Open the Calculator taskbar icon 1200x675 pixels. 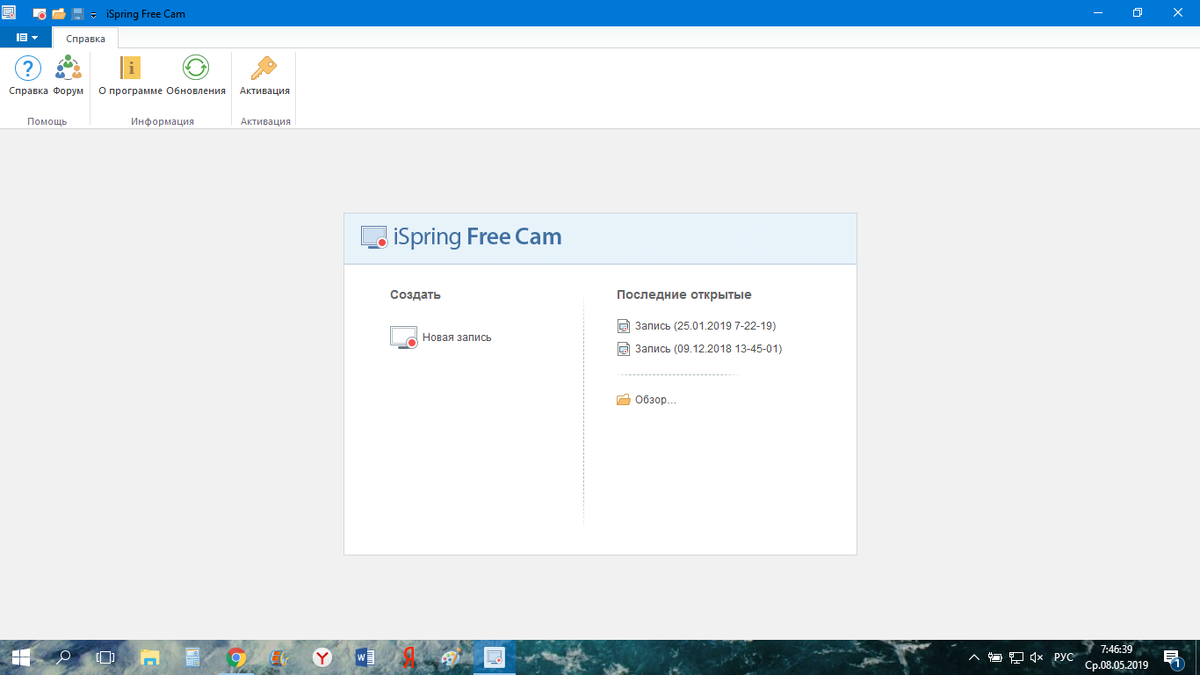(193, 657)
